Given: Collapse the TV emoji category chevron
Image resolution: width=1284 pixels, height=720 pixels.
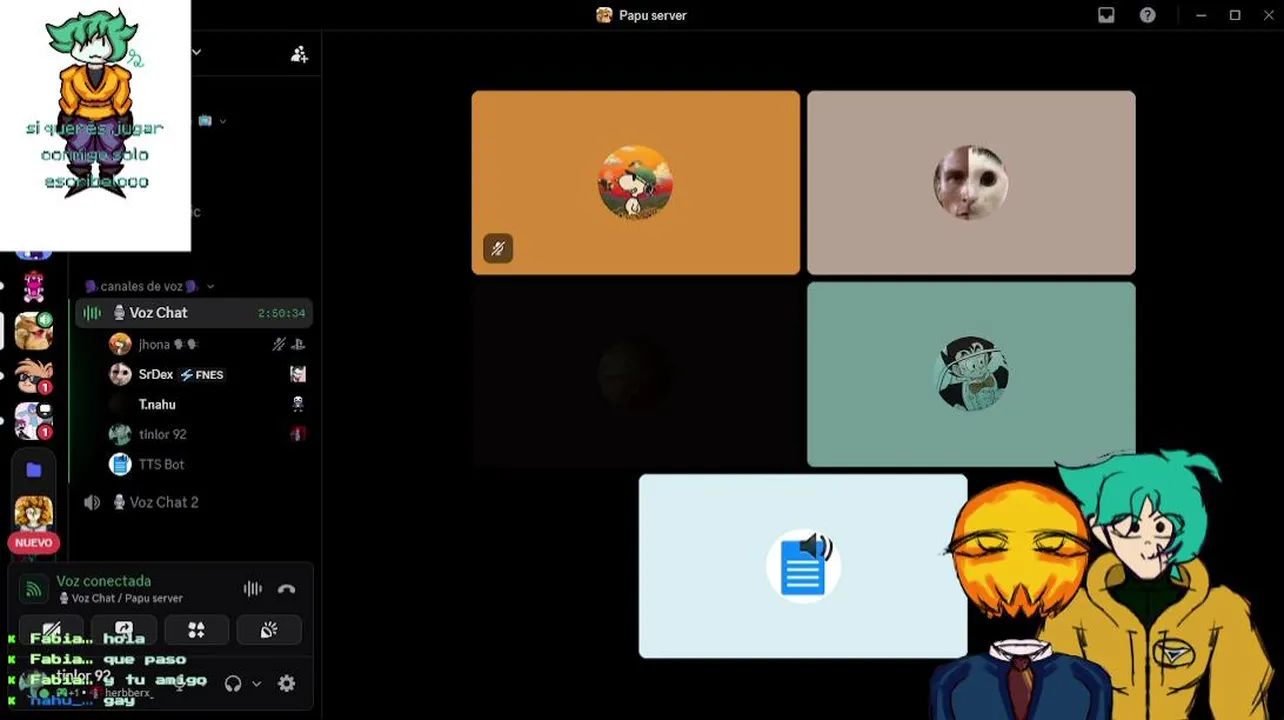Looking at the screenshot, I should pos(222,121).
